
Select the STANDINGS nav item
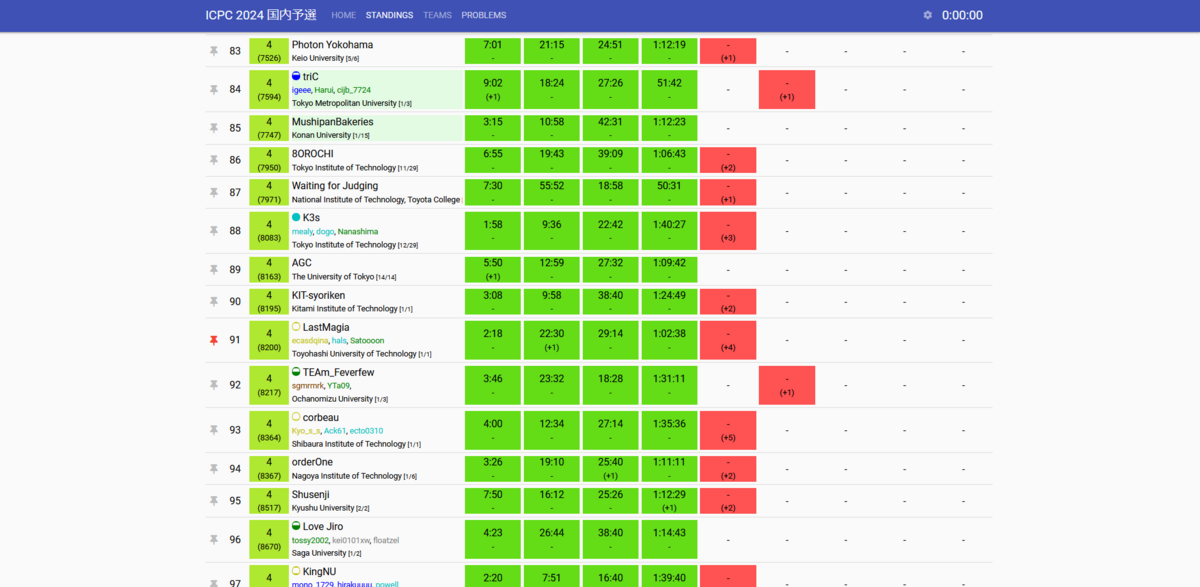389,15
